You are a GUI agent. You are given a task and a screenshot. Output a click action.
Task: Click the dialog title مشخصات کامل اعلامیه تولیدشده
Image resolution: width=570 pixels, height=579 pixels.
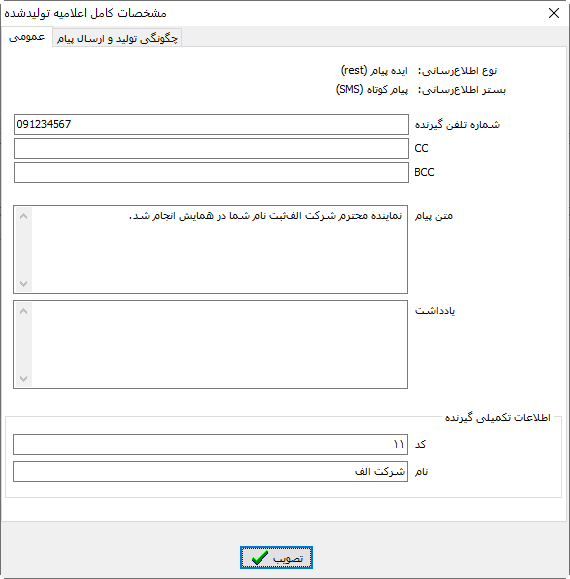pyautogui.click(x=85, y=13)
